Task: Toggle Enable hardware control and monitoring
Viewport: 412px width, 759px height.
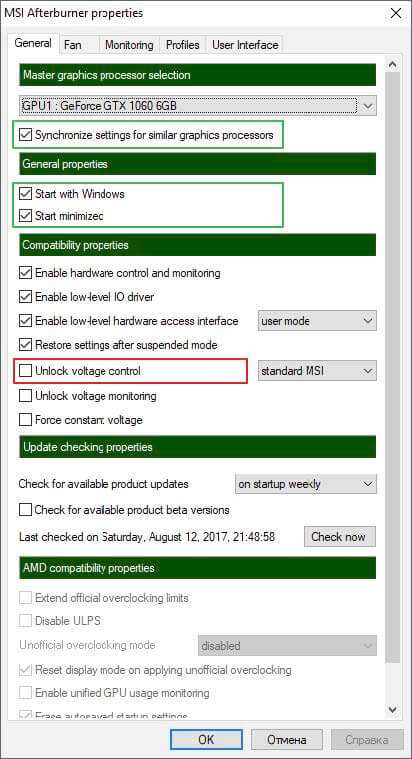Action: 25,273
